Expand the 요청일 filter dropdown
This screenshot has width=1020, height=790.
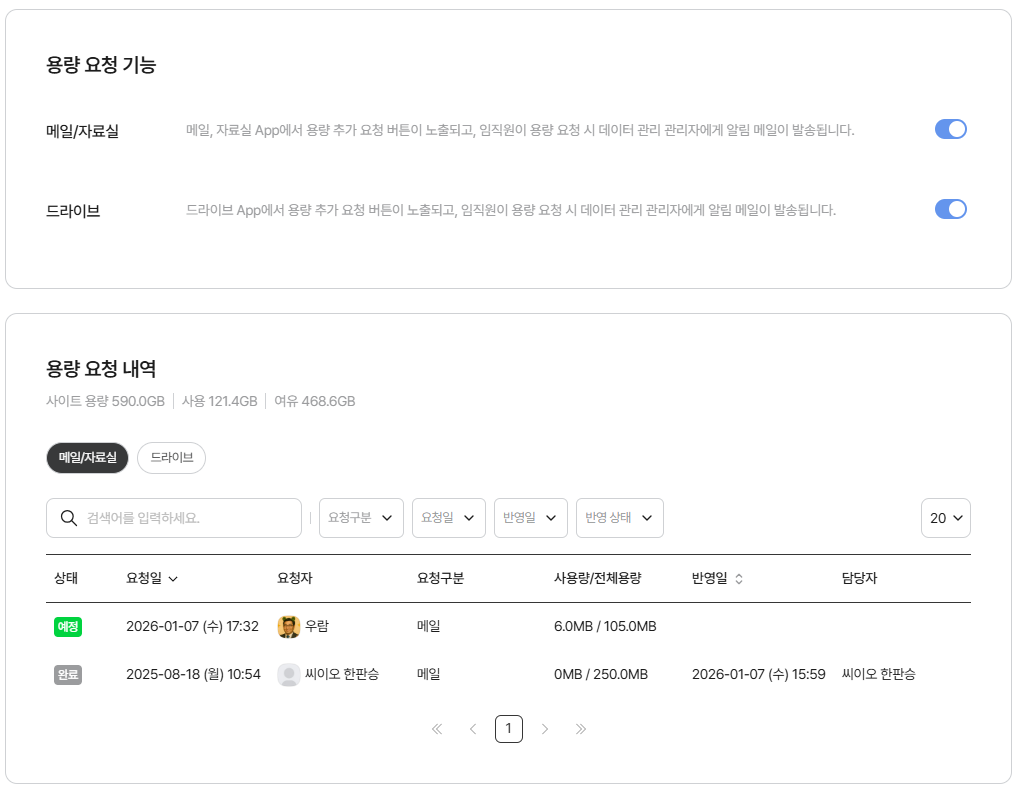point(448,518)
